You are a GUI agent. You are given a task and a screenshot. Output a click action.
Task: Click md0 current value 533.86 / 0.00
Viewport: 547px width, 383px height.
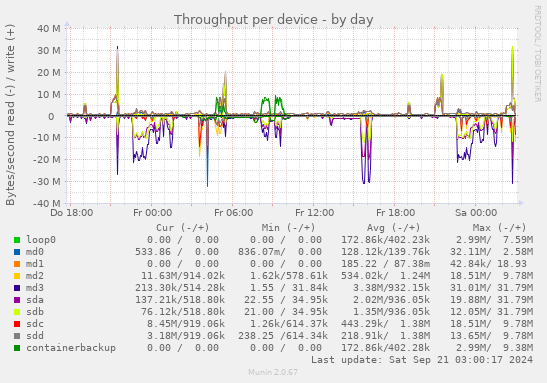177,252
